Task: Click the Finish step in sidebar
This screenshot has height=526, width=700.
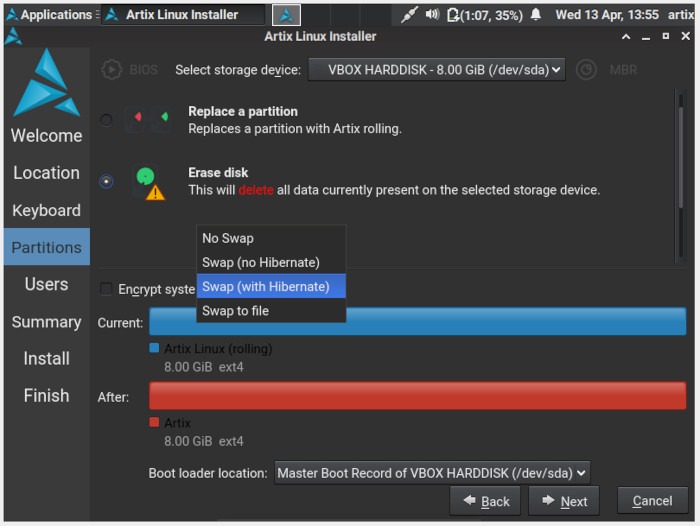Action: pos(47,396)
